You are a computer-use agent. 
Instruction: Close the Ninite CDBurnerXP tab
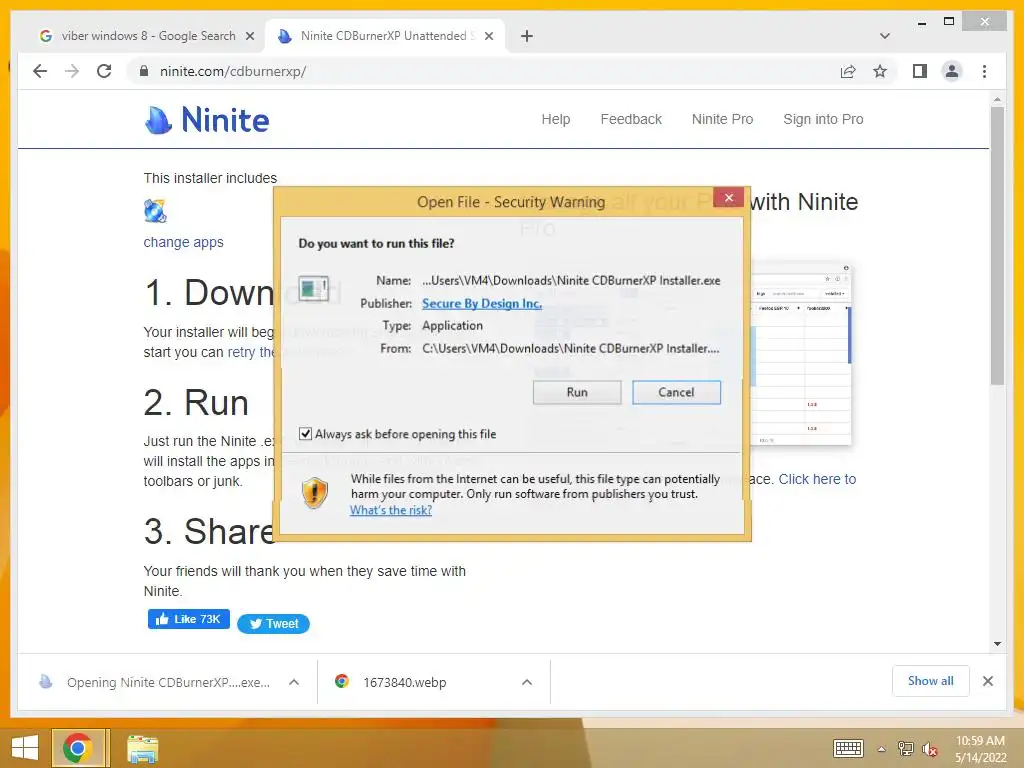[488, 36]
